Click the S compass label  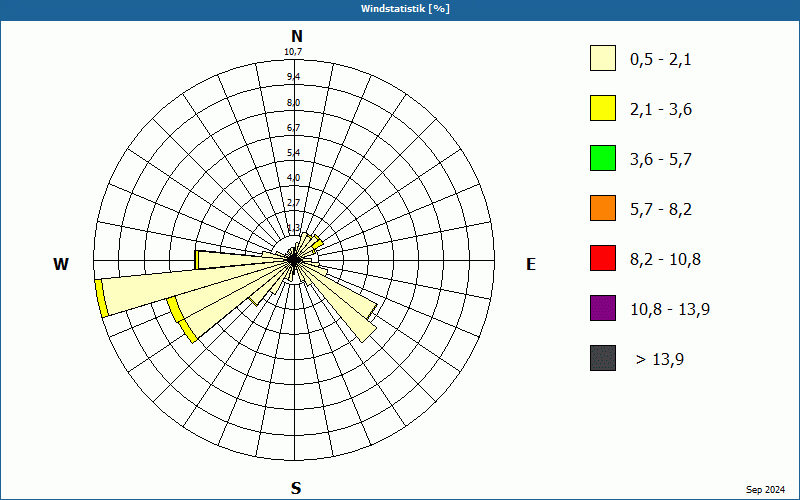(296, 488)
